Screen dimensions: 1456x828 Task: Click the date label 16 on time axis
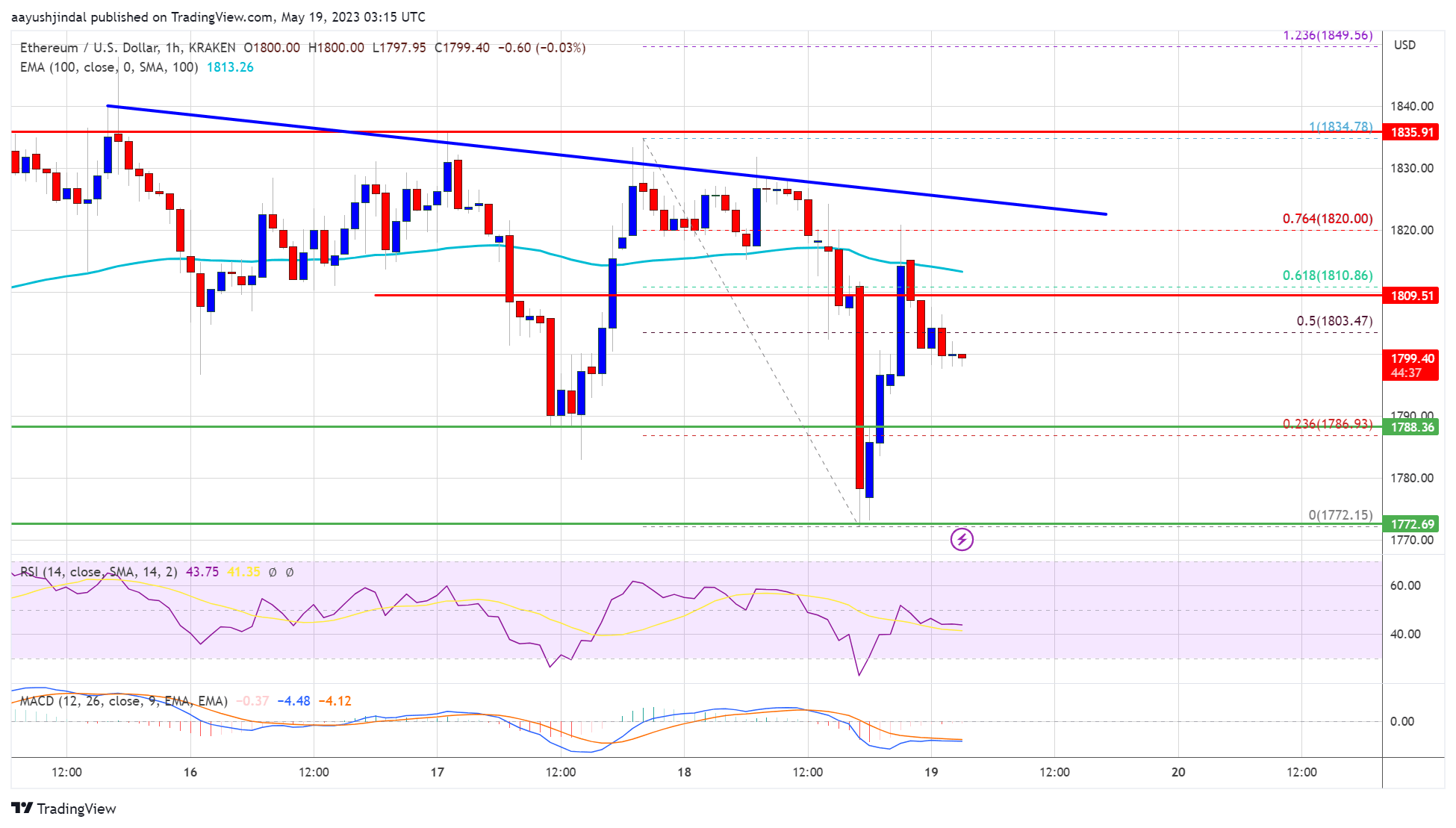190,772
